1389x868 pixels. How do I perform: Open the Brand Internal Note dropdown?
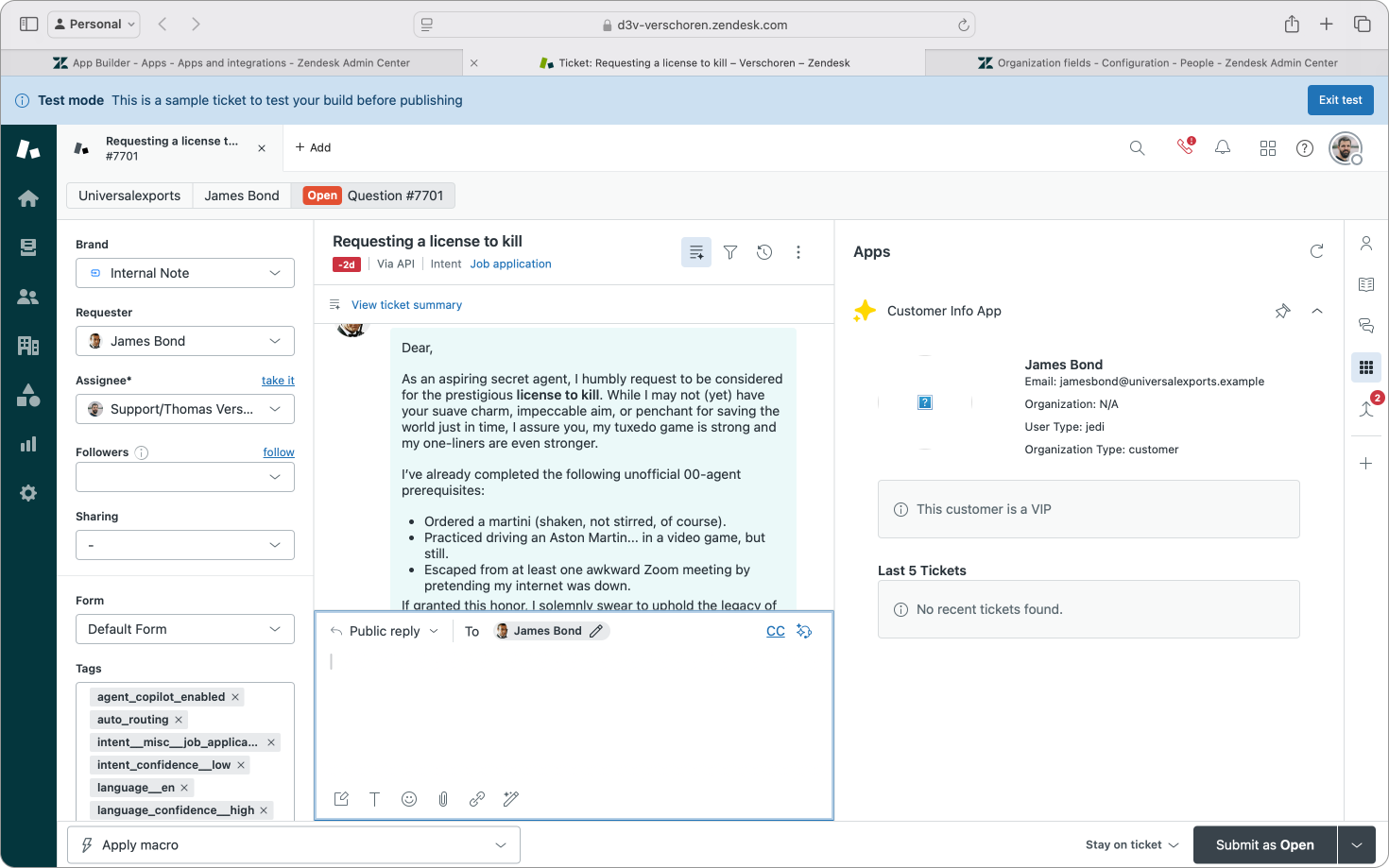(185, 273)
